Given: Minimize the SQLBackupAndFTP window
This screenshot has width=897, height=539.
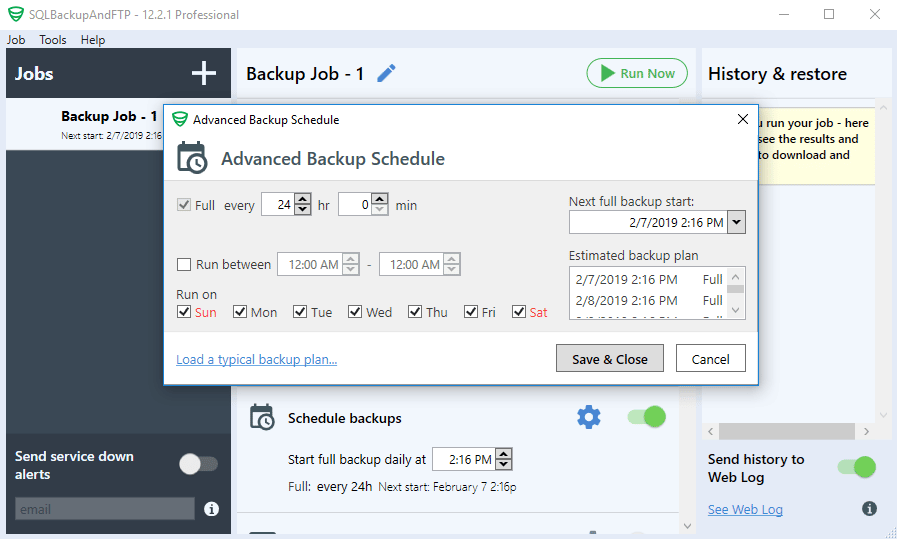Looking at the screenshot, I should [x=784, y=14].
